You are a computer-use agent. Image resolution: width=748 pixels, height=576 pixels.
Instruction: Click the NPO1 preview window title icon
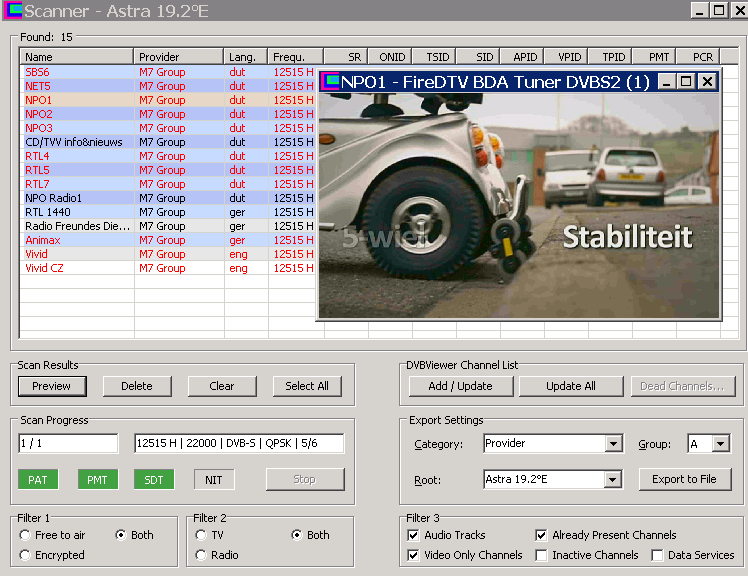pyautogui.click(x=330, y=82)
